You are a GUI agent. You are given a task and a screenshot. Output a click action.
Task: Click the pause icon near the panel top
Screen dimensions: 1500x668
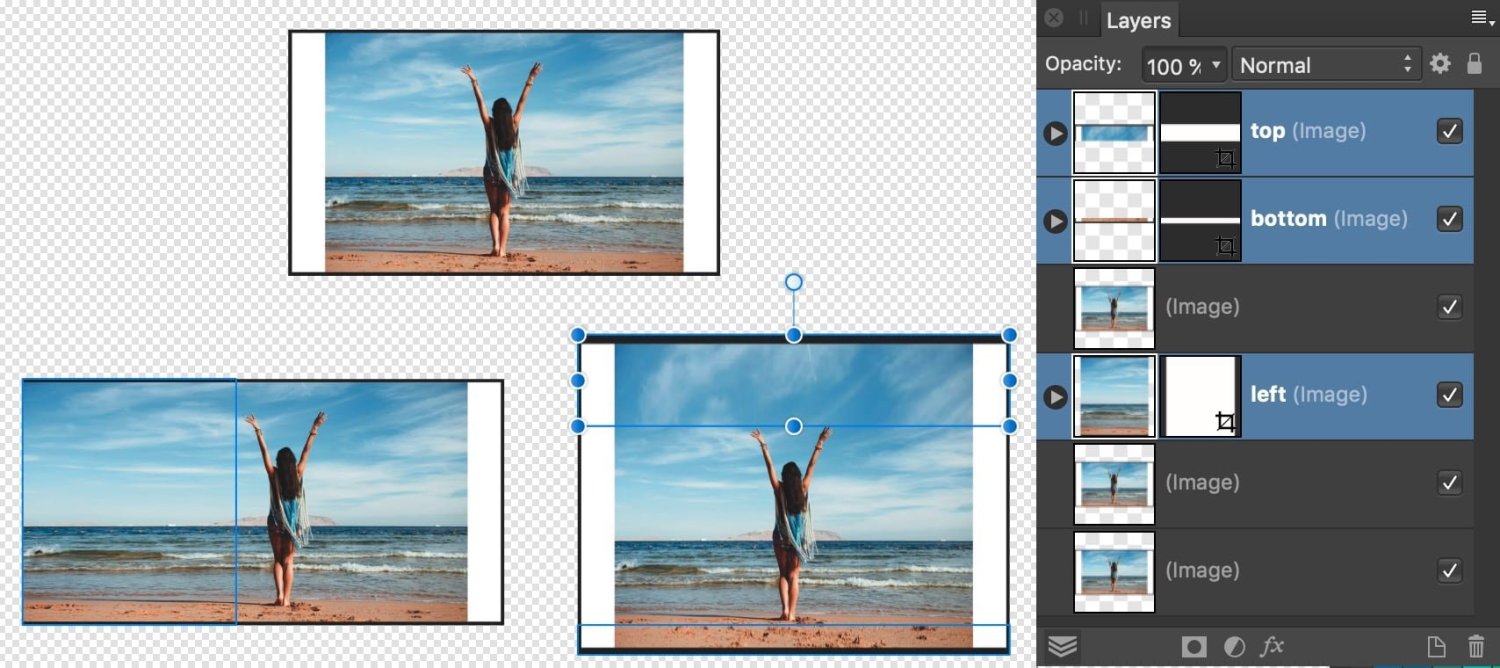[1083, 17]
